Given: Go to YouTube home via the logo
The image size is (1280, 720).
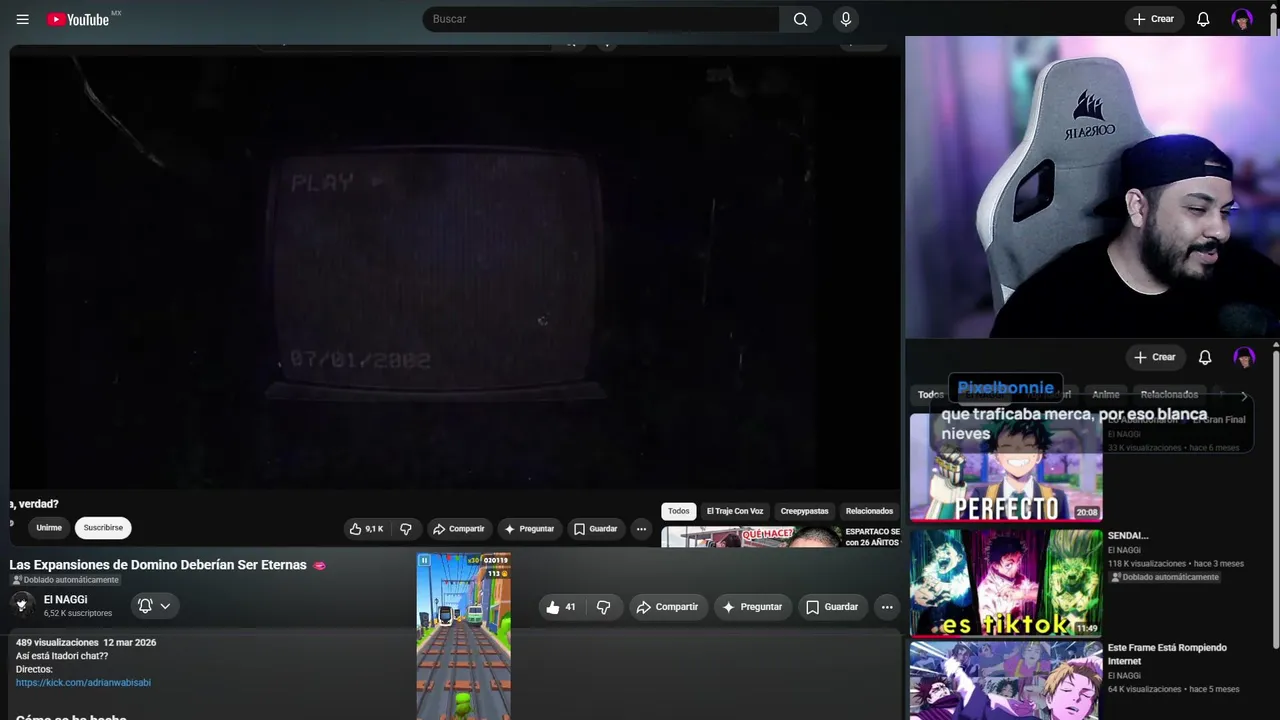Looking at the screenshot, I should (x=78, y=19).
